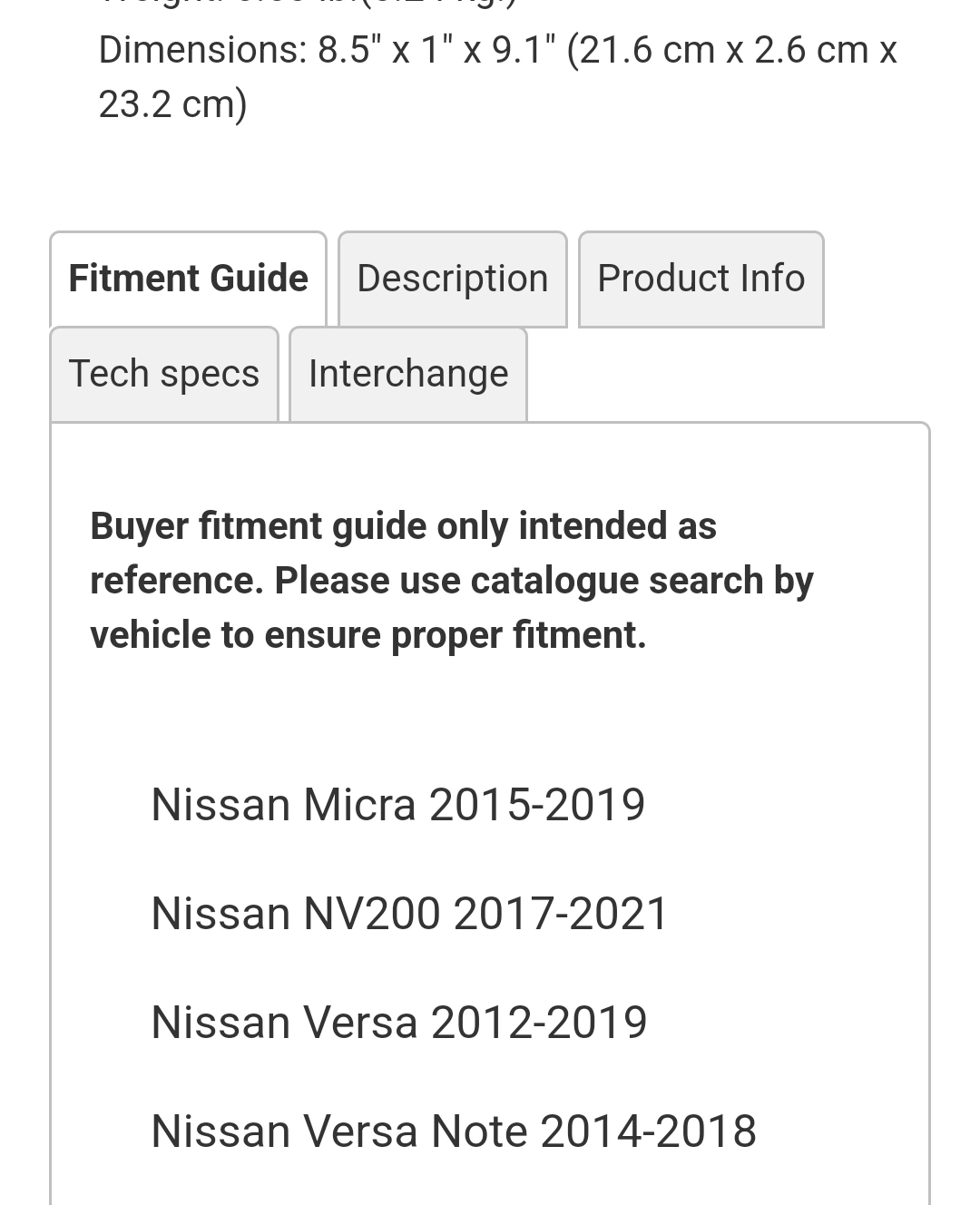
Task: Choose the Nissan Versa Note 2014-2018 entry
Action: point(453,1132)
